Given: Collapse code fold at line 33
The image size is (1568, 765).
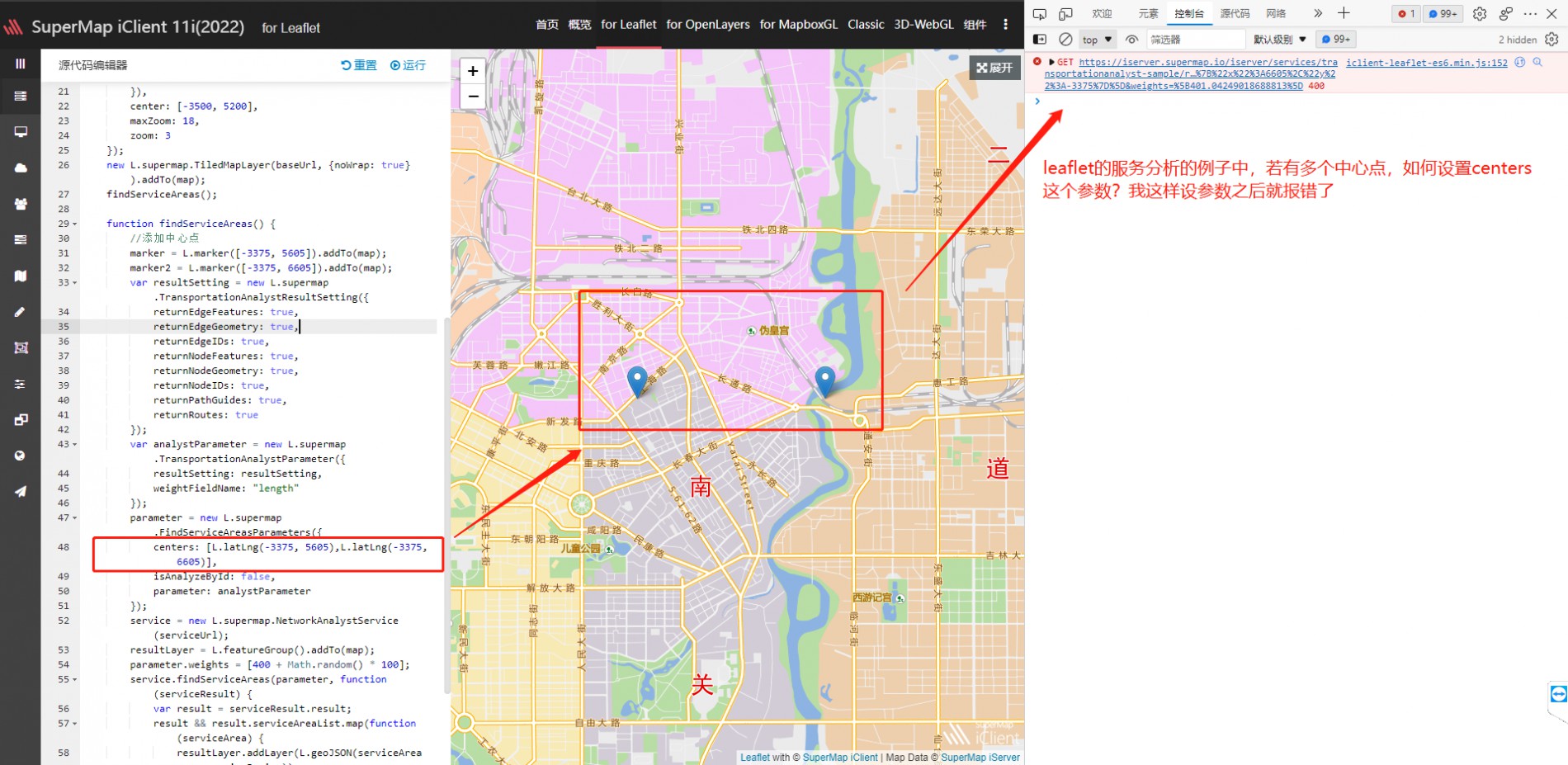Looking at the screenshot, I should pos(75,283).
